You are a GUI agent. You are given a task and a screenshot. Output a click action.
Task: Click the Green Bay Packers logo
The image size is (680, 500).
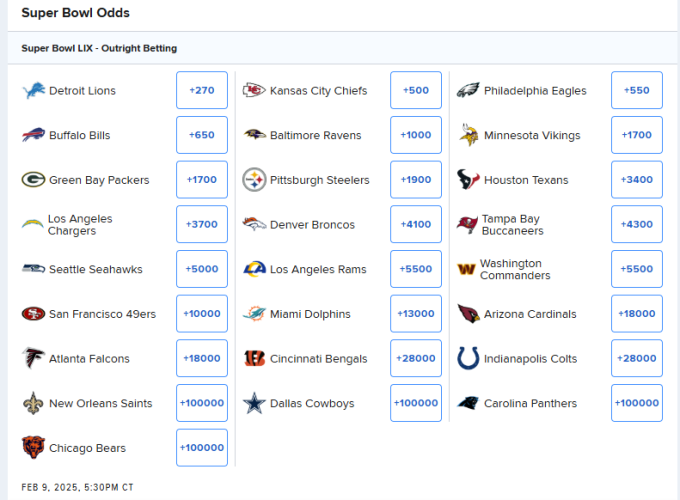pos(33,180)
